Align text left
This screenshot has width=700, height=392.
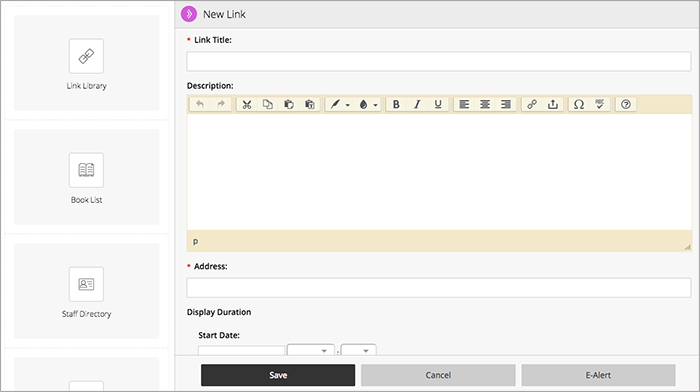click(464, 104)
